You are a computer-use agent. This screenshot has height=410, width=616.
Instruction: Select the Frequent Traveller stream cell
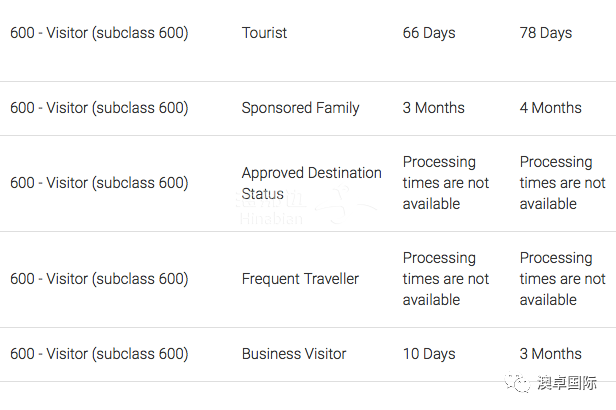(x=300, y=279)
